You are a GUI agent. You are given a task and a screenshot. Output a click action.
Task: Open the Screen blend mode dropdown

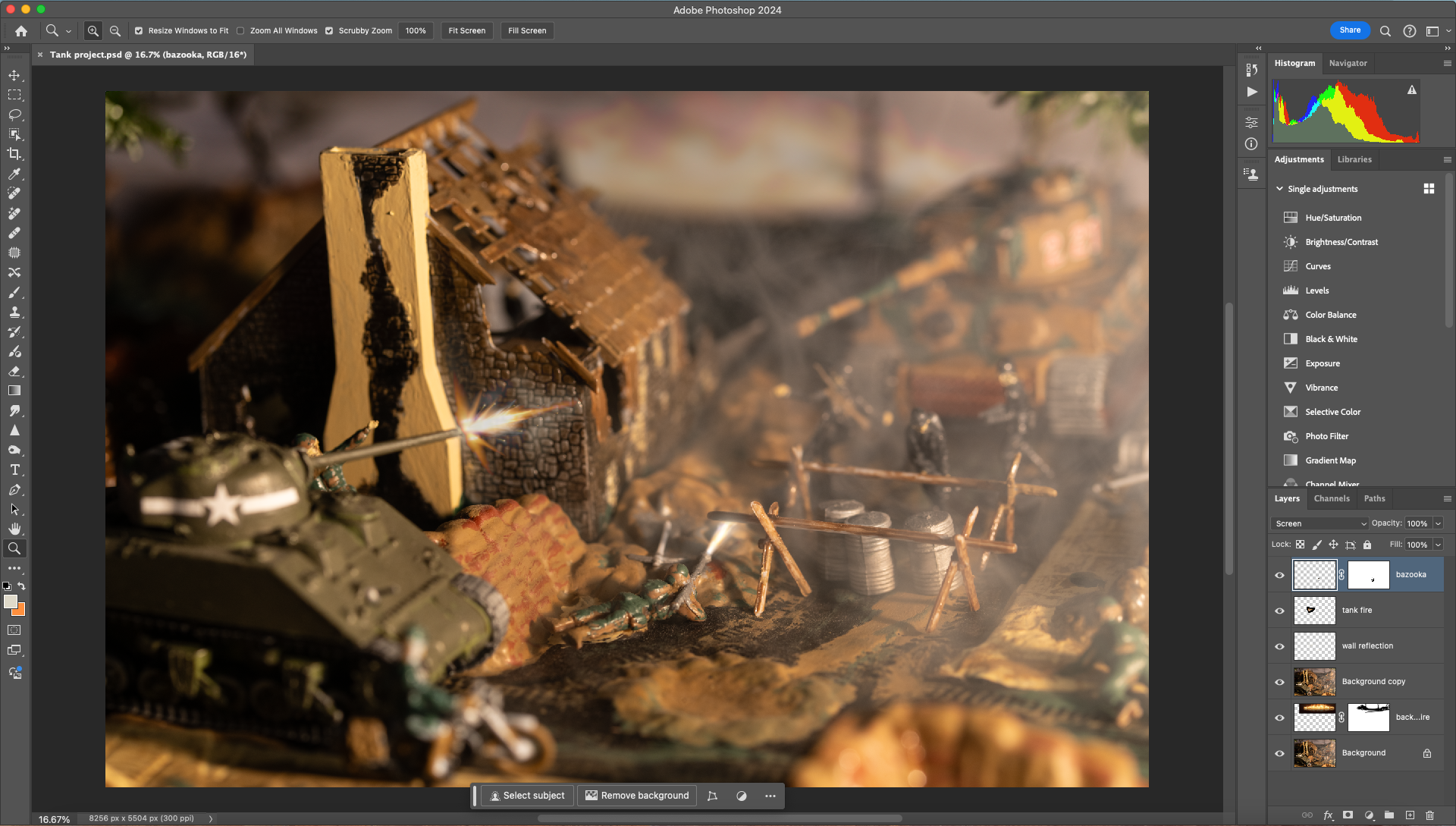(x=1319, y=523)
